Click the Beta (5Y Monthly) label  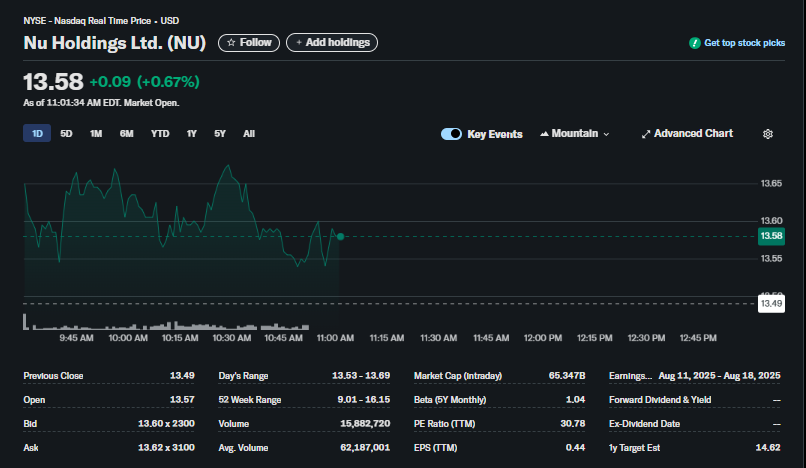[x=450, y=400]
